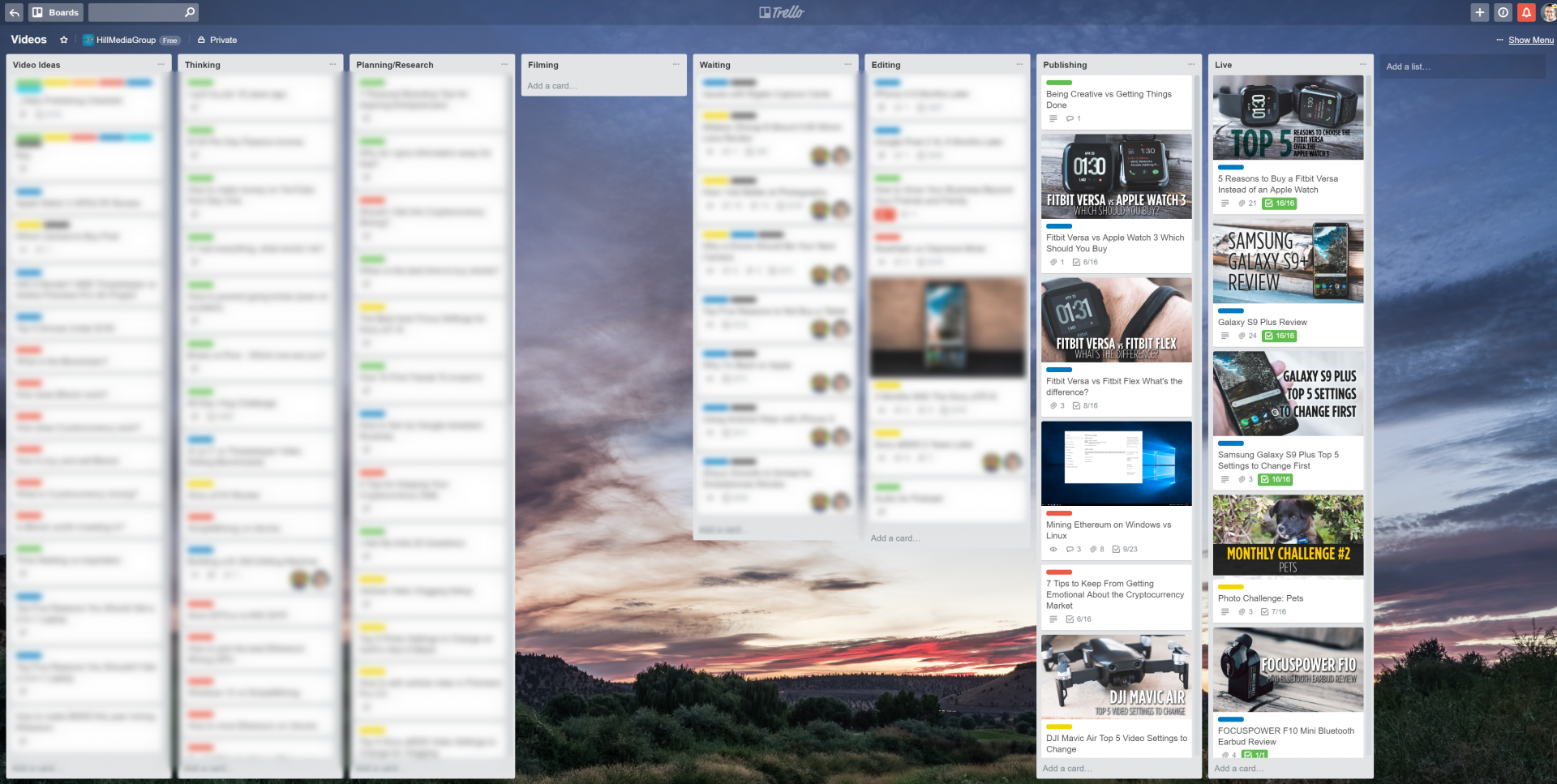Click comment badge on Being Creative card

(1073, 118)
